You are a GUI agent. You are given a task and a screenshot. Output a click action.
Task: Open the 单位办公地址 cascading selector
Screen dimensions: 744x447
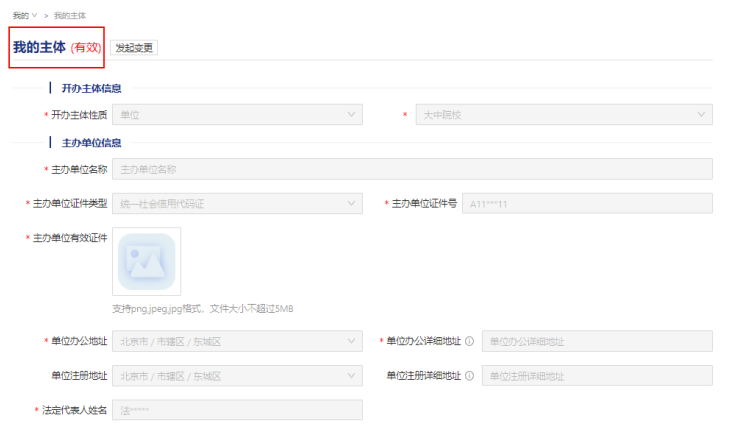[237, 341]
